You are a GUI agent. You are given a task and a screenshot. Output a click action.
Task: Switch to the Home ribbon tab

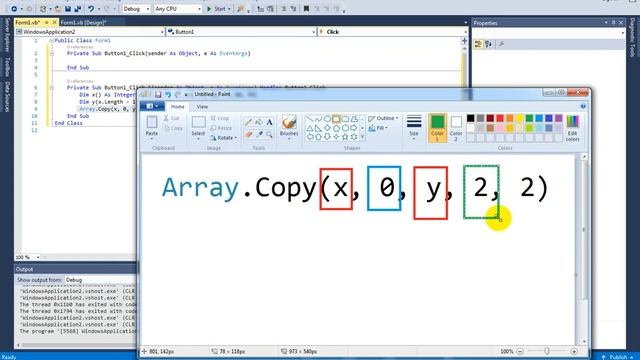pos(177,107)
